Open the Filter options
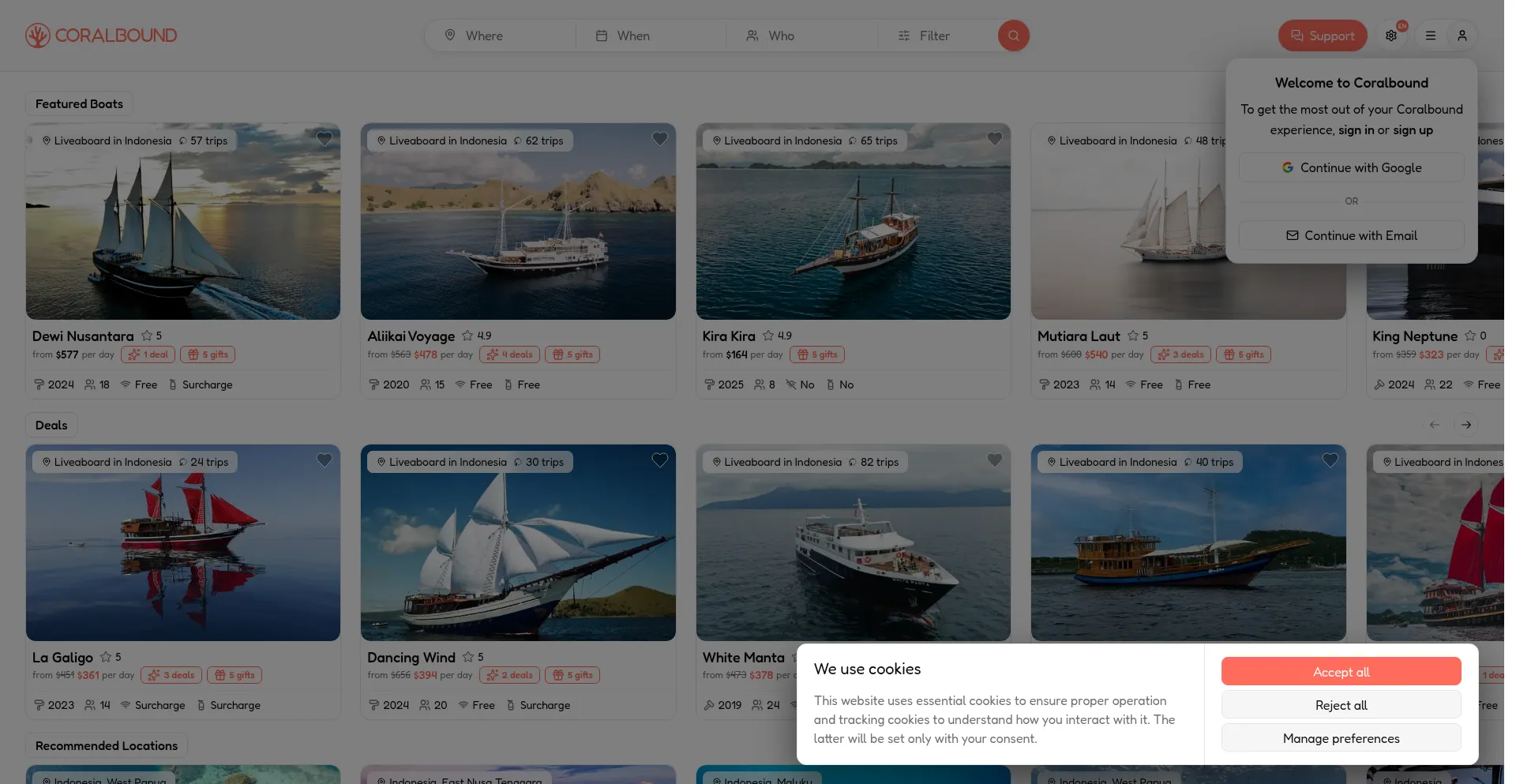Viewport: 1516px width, 784px height. tap(936, 36)
